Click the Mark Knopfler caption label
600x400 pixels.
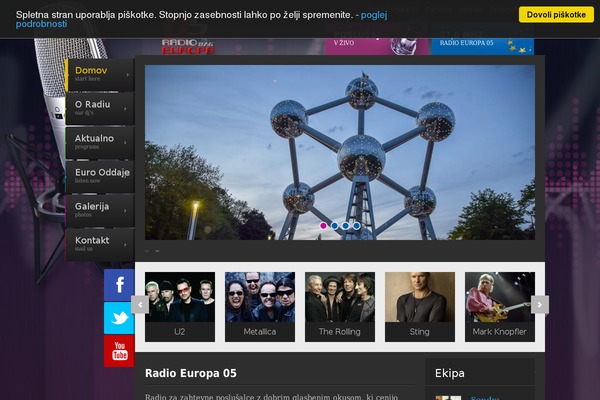500,332
